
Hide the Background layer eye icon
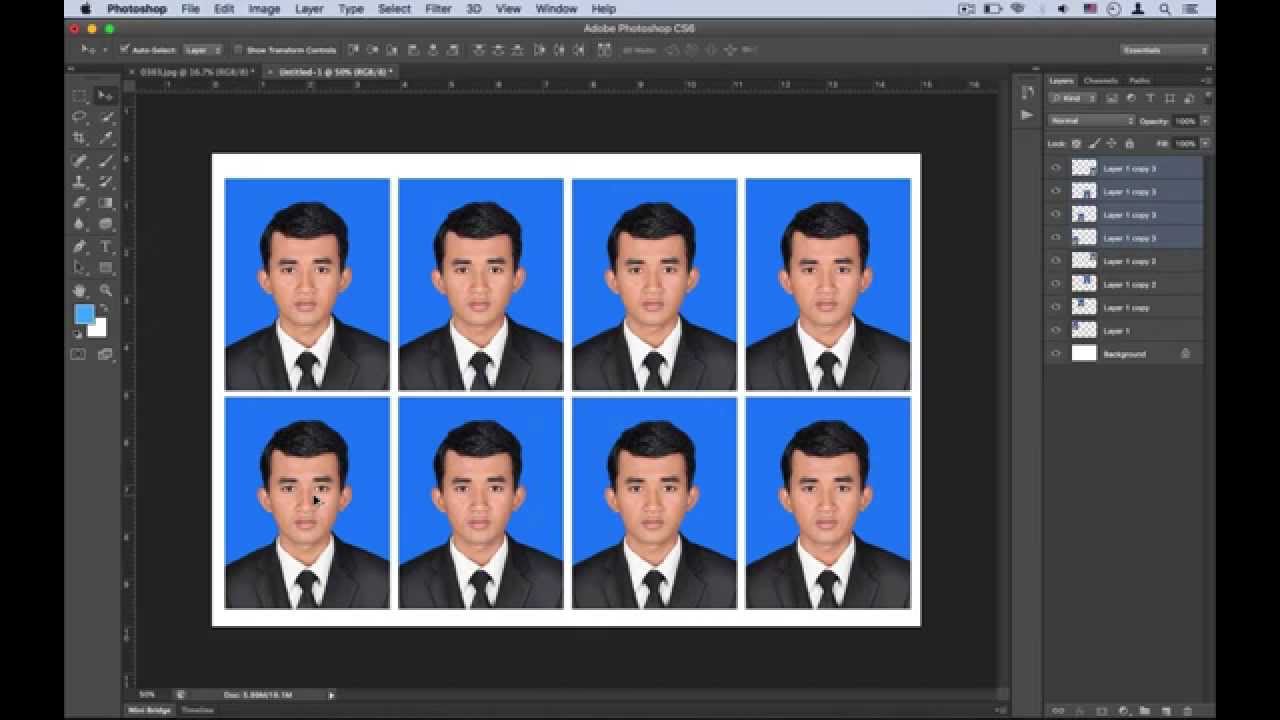(1056, 353)
